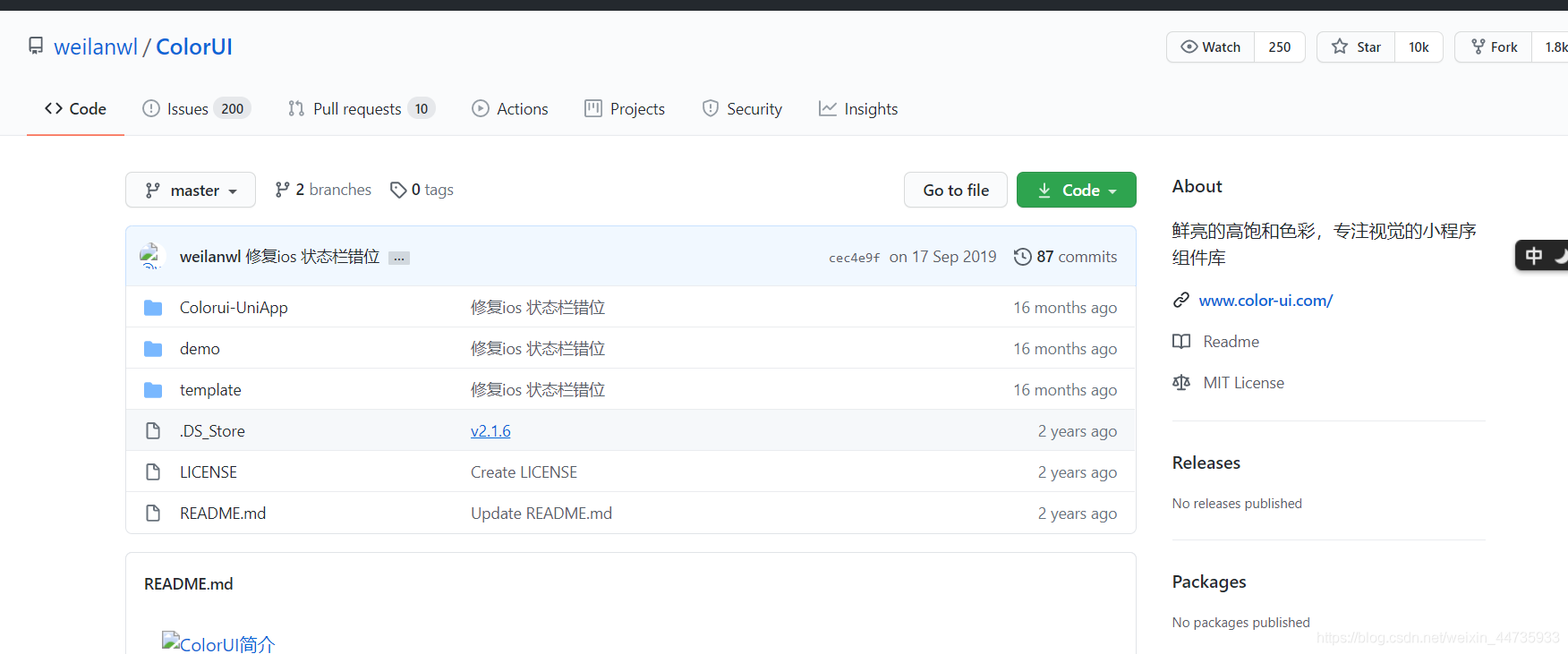Click the commits history clock icon

pyautogui.click(x=1022, y=257)
